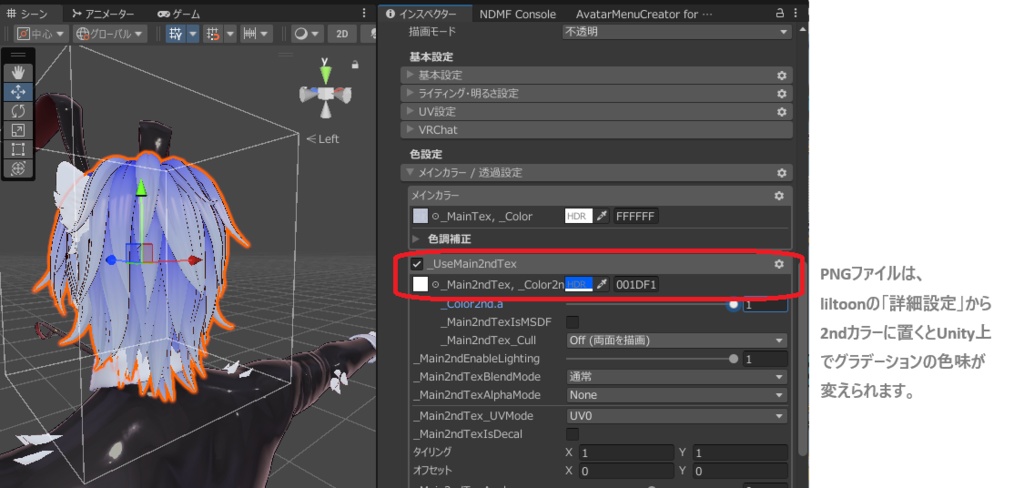
Task: Enable the _Main2ndTexIsDecal checkbox
Action: coord(572,434)
